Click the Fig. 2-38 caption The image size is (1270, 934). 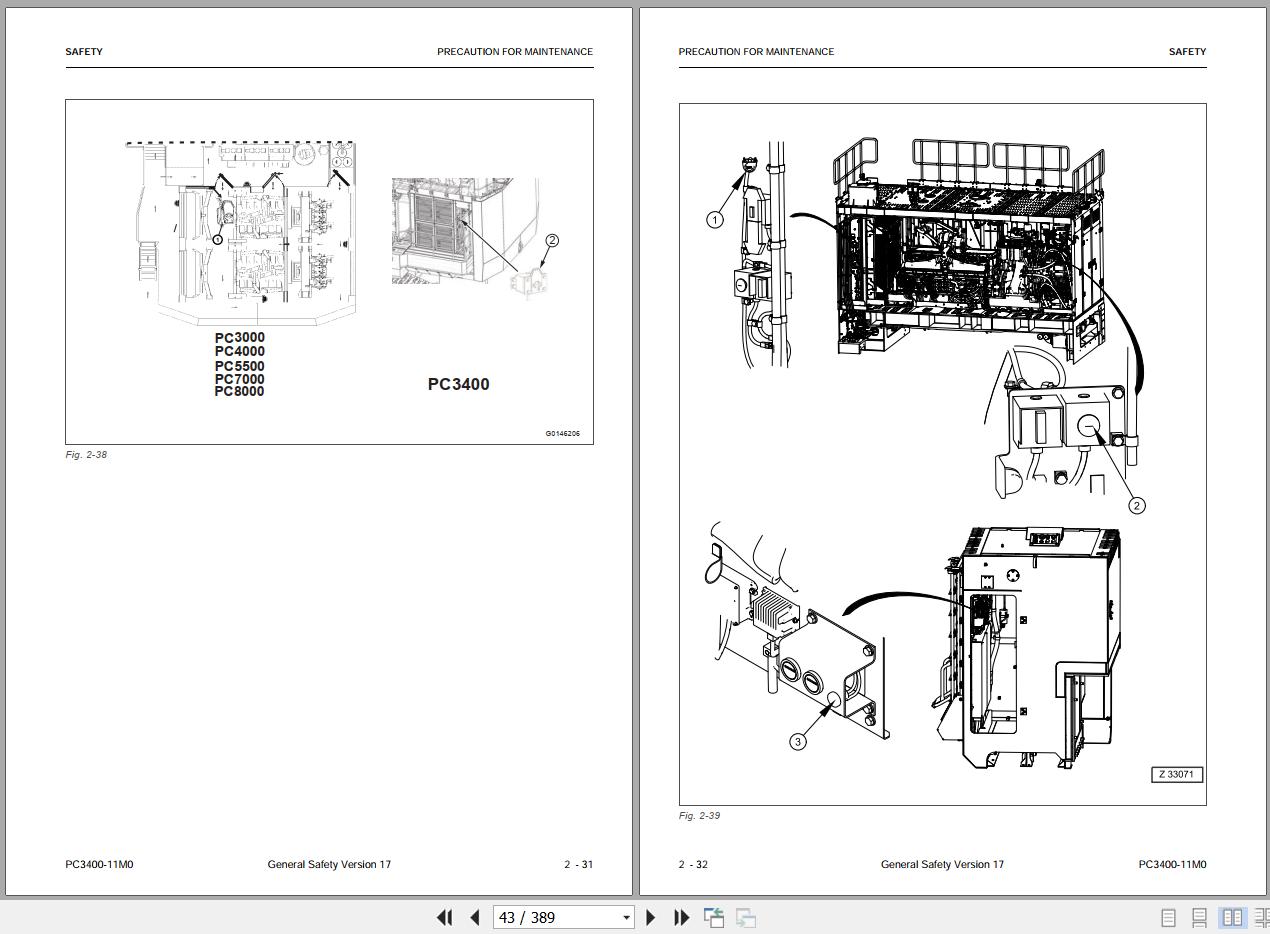tap(86, 455)
